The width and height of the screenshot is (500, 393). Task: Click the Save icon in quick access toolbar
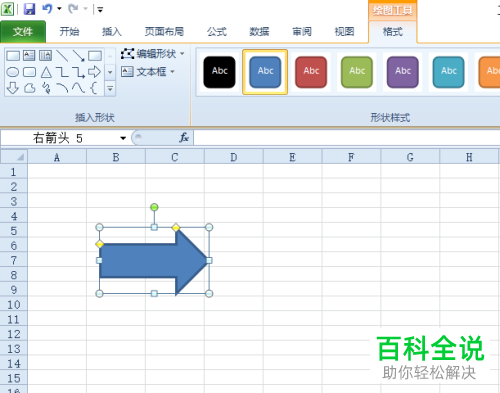[x=29, y=9]
